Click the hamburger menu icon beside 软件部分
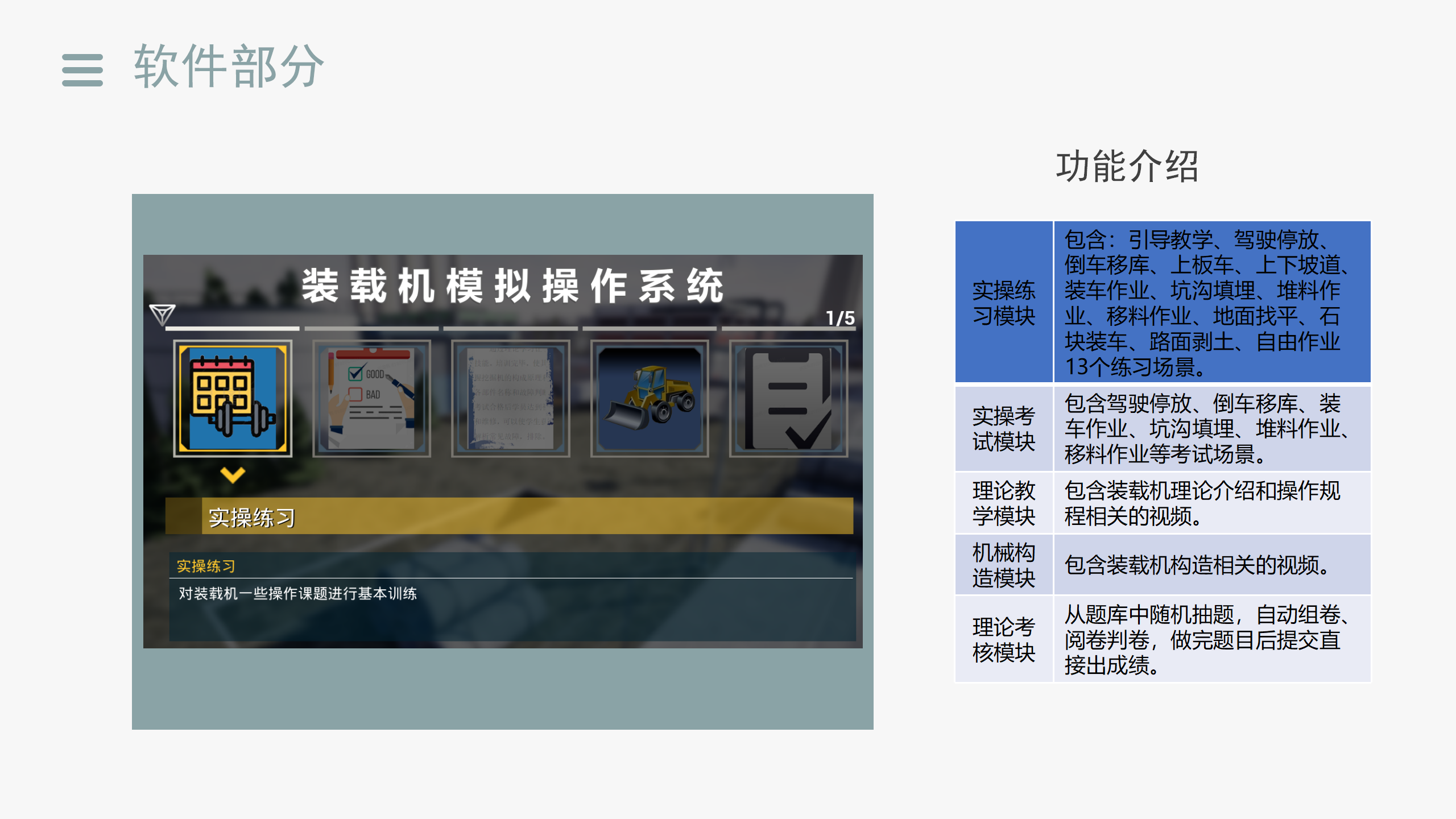The width and height of the screenshot is (1456, 819). pyautogui.click(x=82, y=70)
